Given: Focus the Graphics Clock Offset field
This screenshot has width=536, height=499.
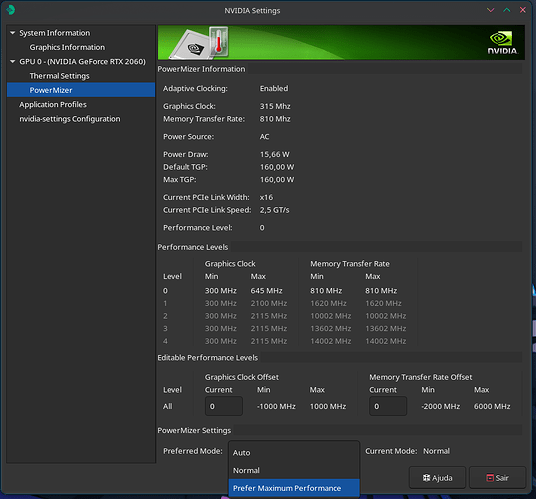Looking at the screenshot, I should pos(224,406).
